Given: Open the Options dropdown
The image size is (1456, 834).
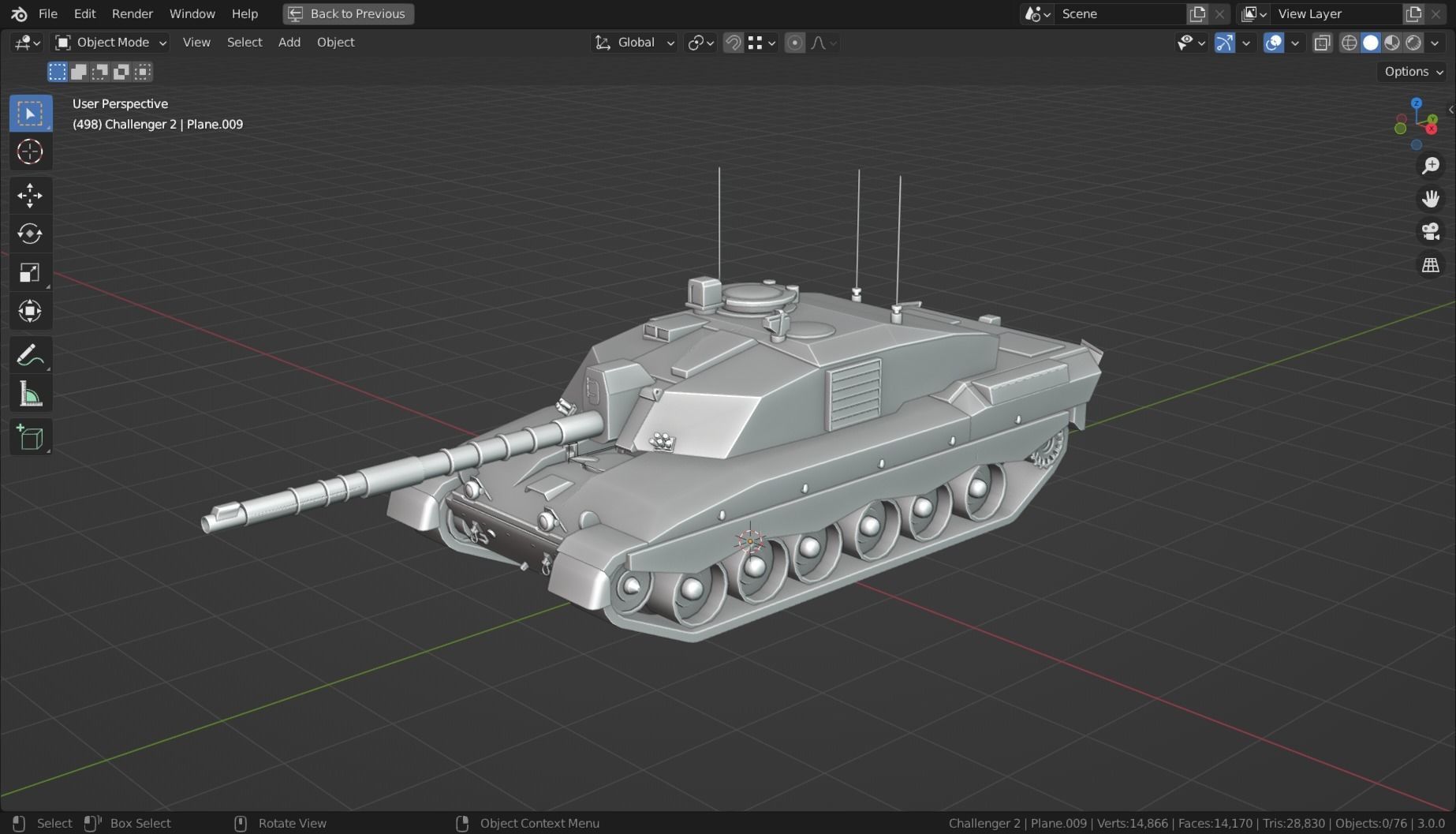Looking at the screenshot, I should click(1413, 72).
